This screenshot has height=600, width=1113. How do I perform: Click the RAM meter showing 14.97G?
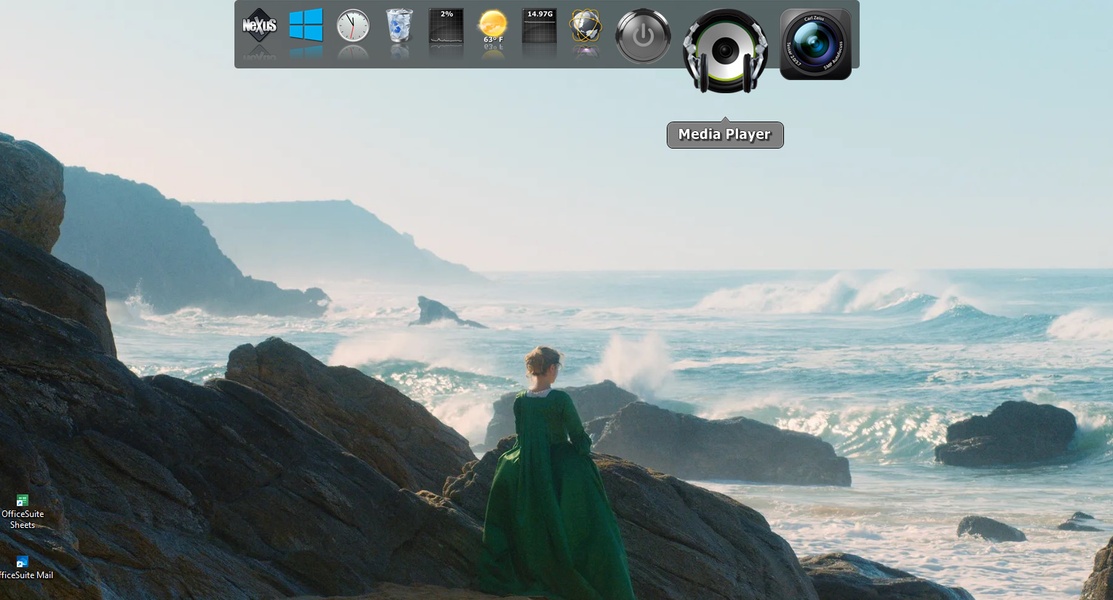click(x=540, y=27)
